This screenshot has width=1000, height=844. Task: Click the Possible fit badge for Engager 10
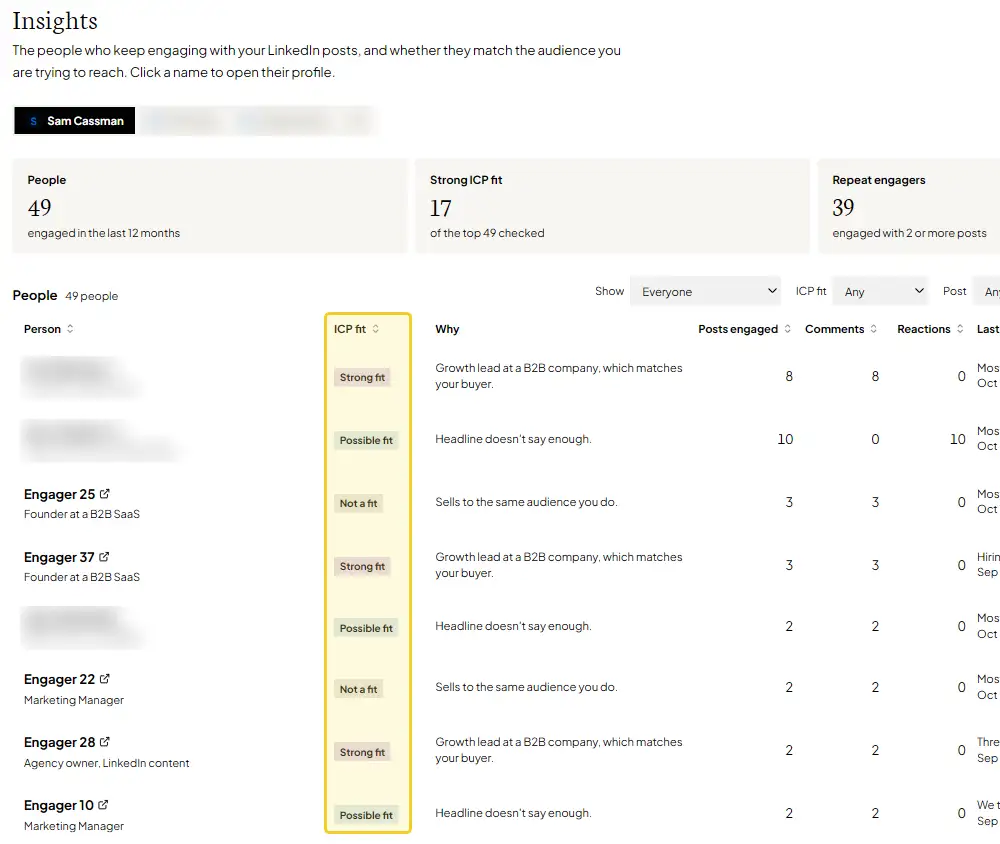(366, 815)
